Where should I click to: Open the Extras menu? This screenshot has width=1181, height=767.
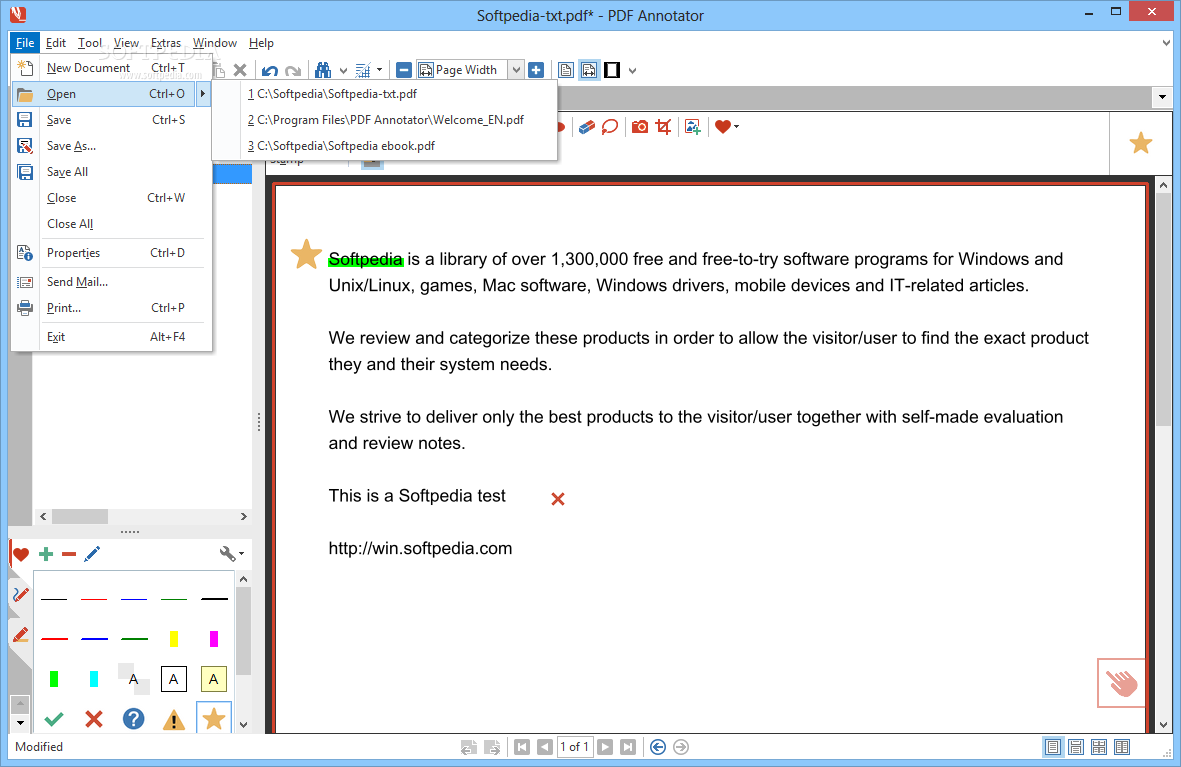[166, 43]
